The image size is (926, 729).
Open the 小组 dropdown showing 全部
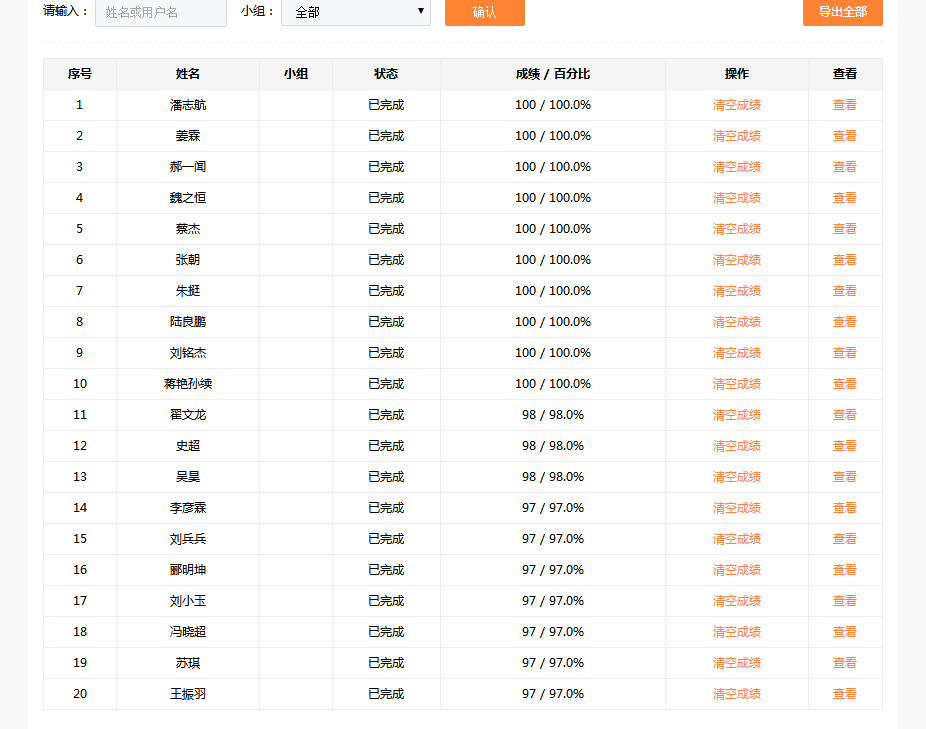click(355, 13)
